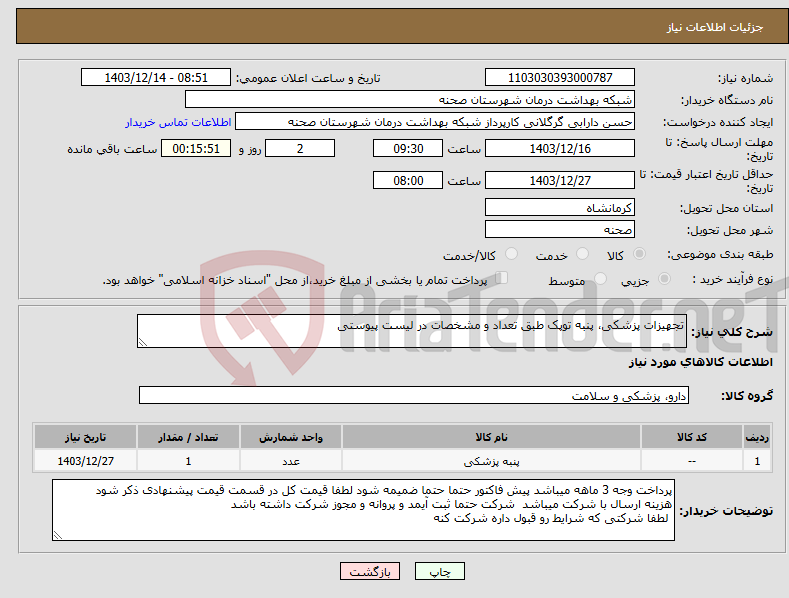The image size is (789, 598).
Task: Click the delivery city field صحنه
Action: click(560, 230)
